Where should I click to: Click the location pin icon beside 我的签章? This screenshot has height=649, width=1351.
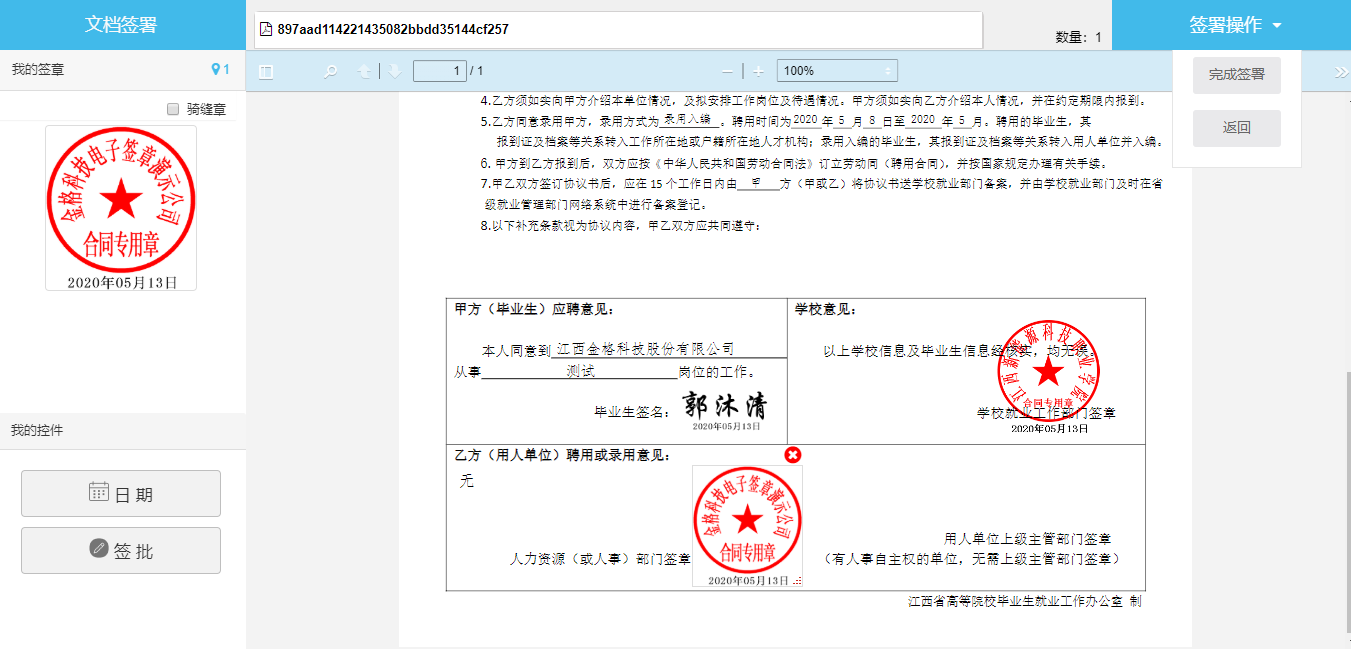coord(215,70)
